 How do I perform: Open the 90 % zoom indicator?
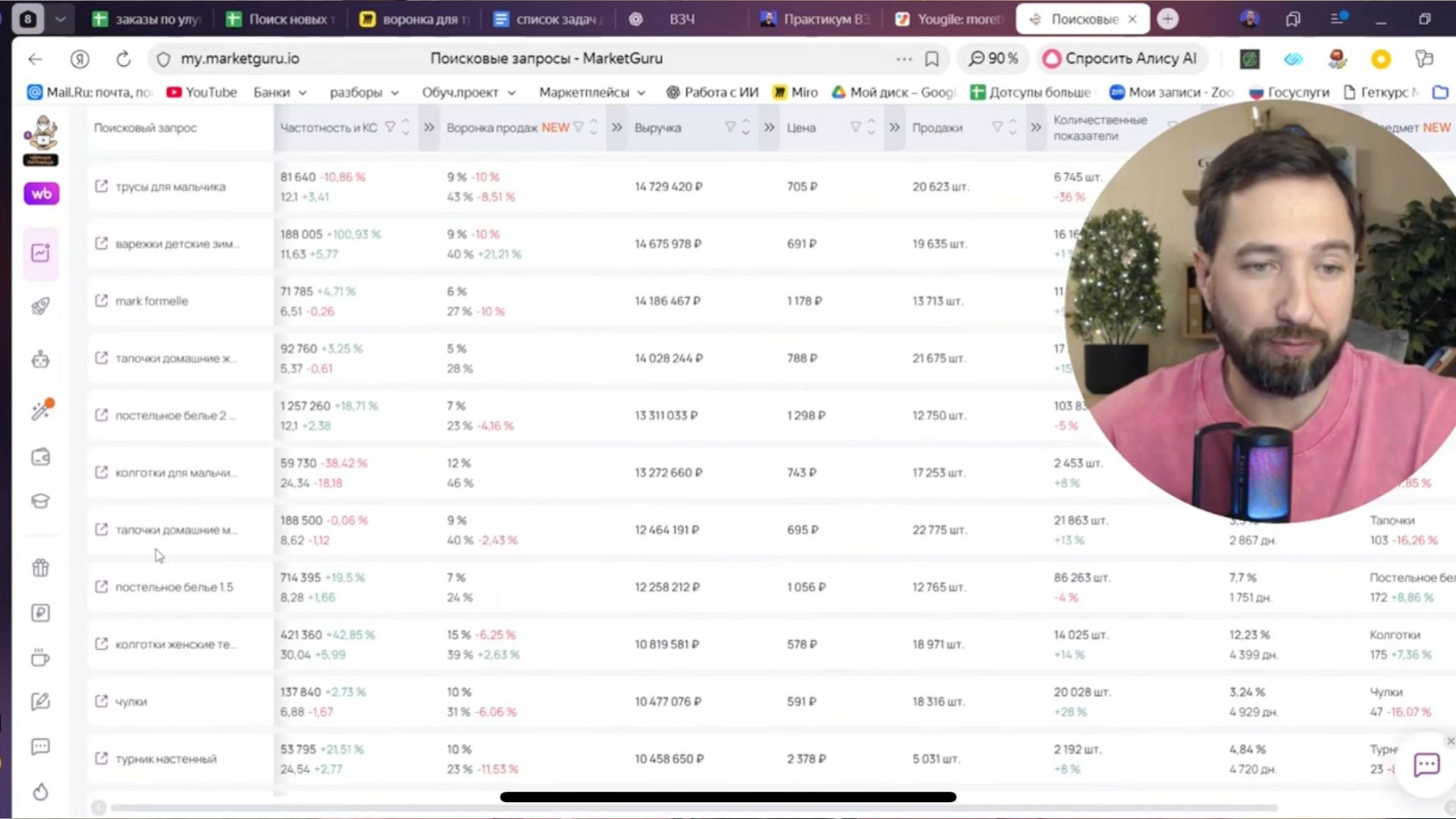pyautogui.click(x=993, y=58)
